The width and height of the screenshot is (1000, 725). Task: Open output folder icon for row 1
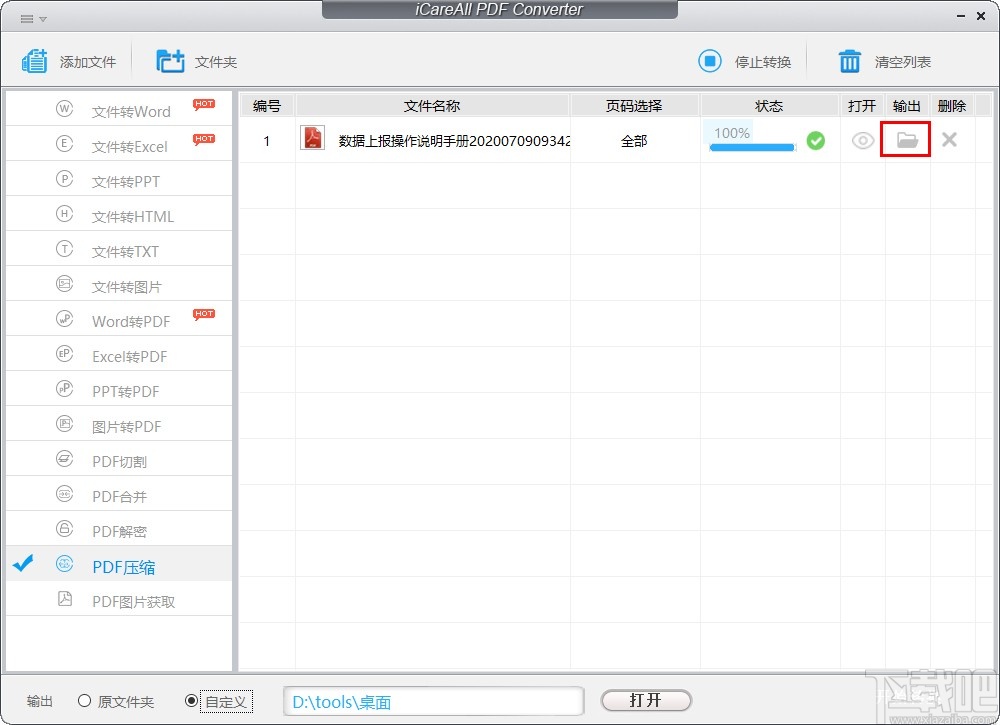[907, 140]
